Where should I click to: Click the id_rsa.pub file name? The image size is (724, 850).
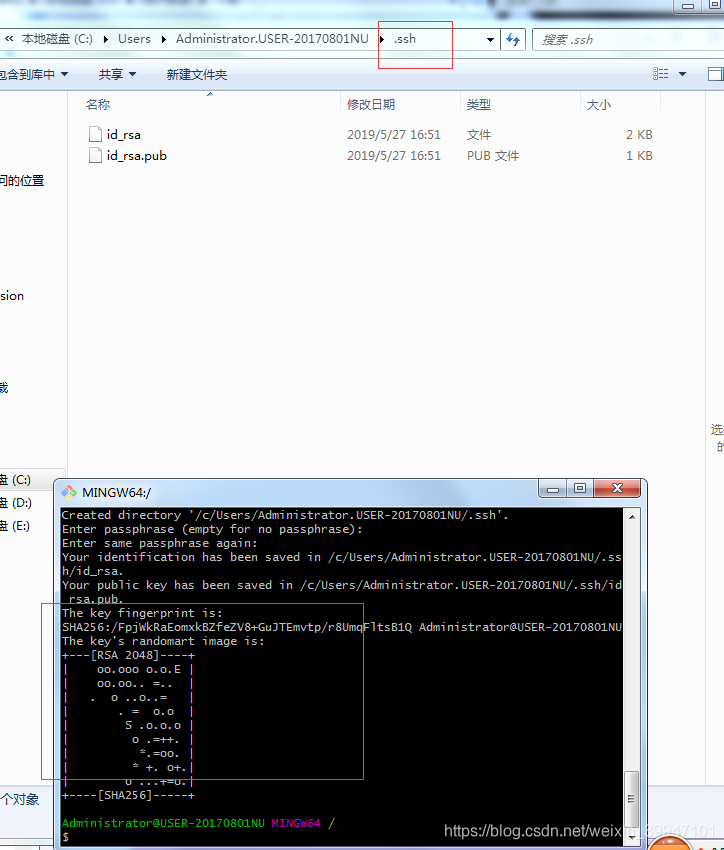tap(137, 156)
